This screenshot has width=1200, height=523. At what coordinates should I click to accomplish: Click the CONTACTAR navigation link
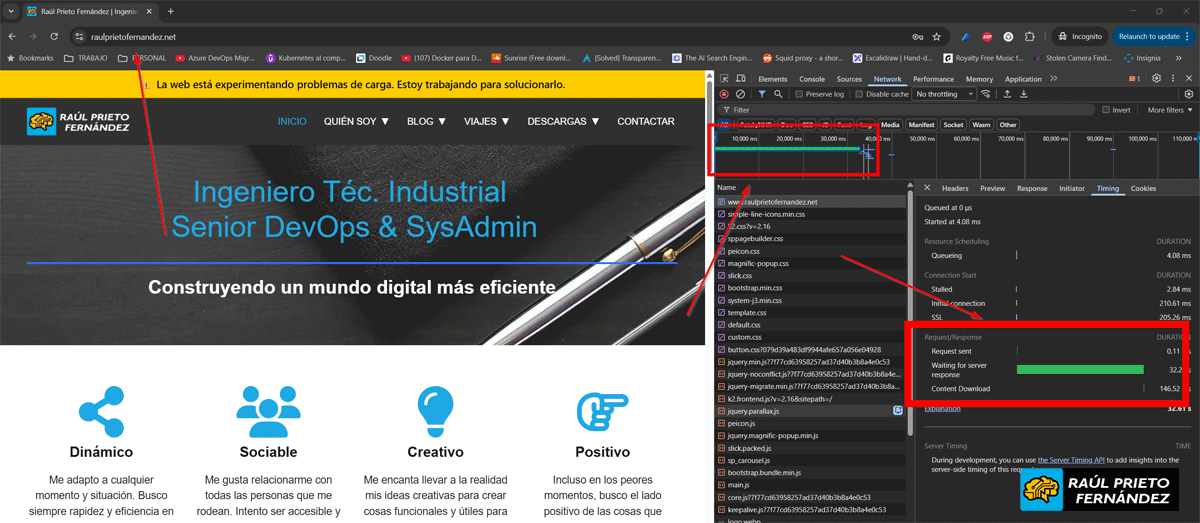(646, 122)
